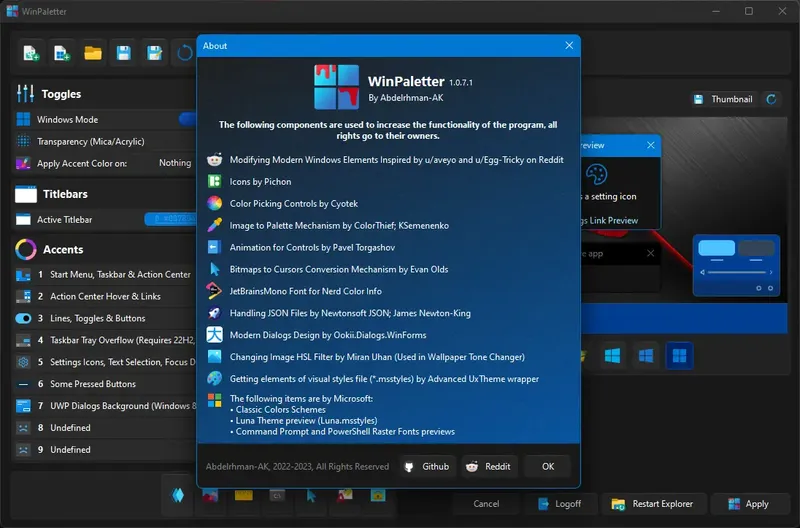Select the flat Windows 8 logo preview style
Image resolution: width=800 pixels, height=528 pixels.
tap(612, 355)
